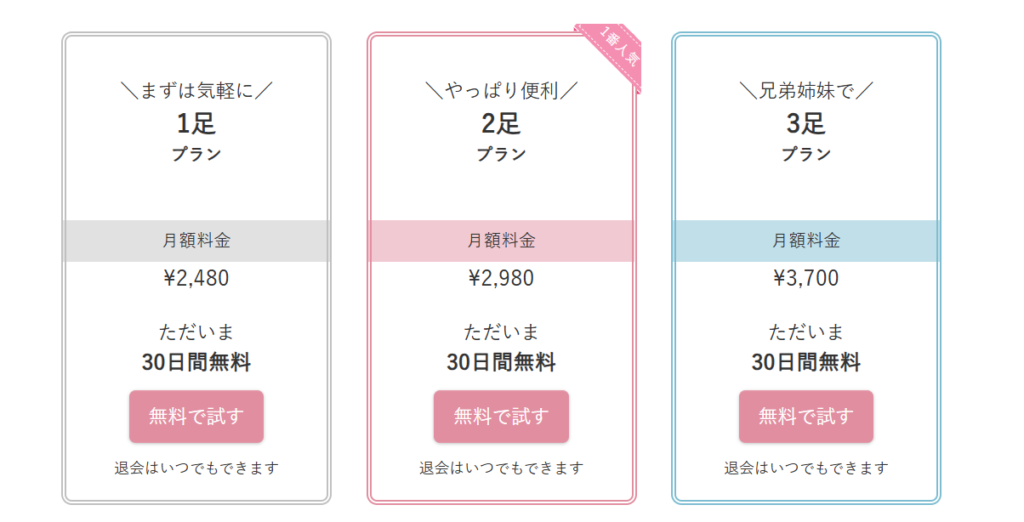Click 30日間無料 text in the 3足 card

click(806, 363)
